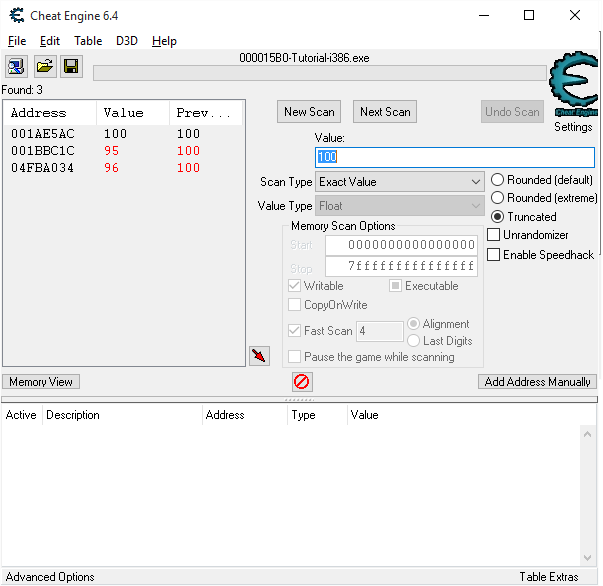Open the File menu
603x586 pixels.
tap(17, 41)
